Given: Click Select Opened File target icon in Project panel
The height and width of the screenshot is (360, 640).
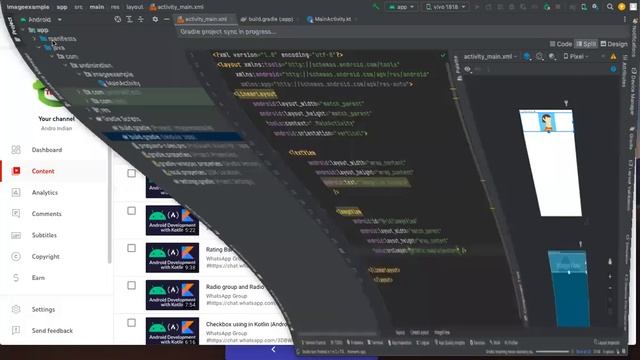Looking at the screenshot, I should tap(118, 19).
